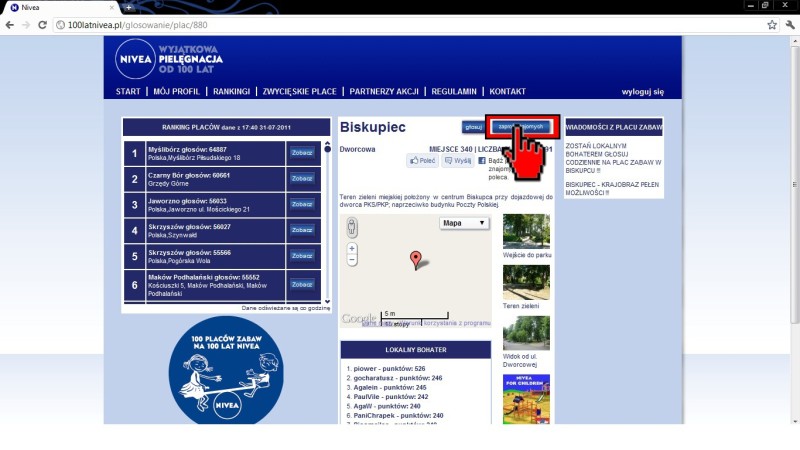The image size is (800, 450).
Task: Click hero entry AgaW - punktów: 240
Action: [x=387, y=406]
